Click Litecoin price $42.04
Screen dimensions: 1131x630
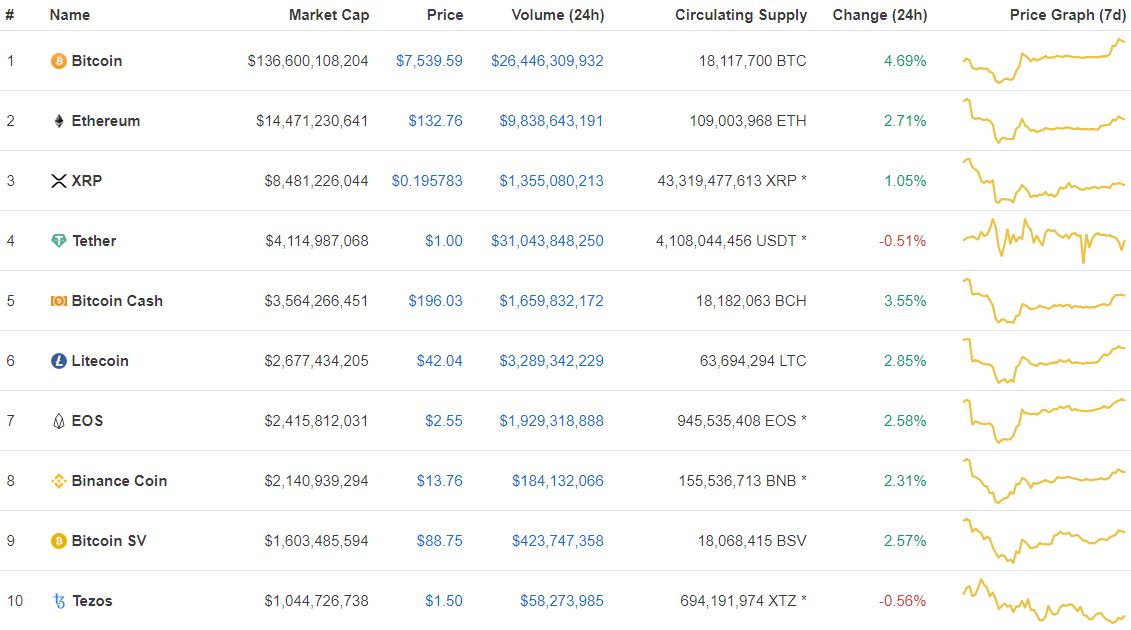[439, 360]
